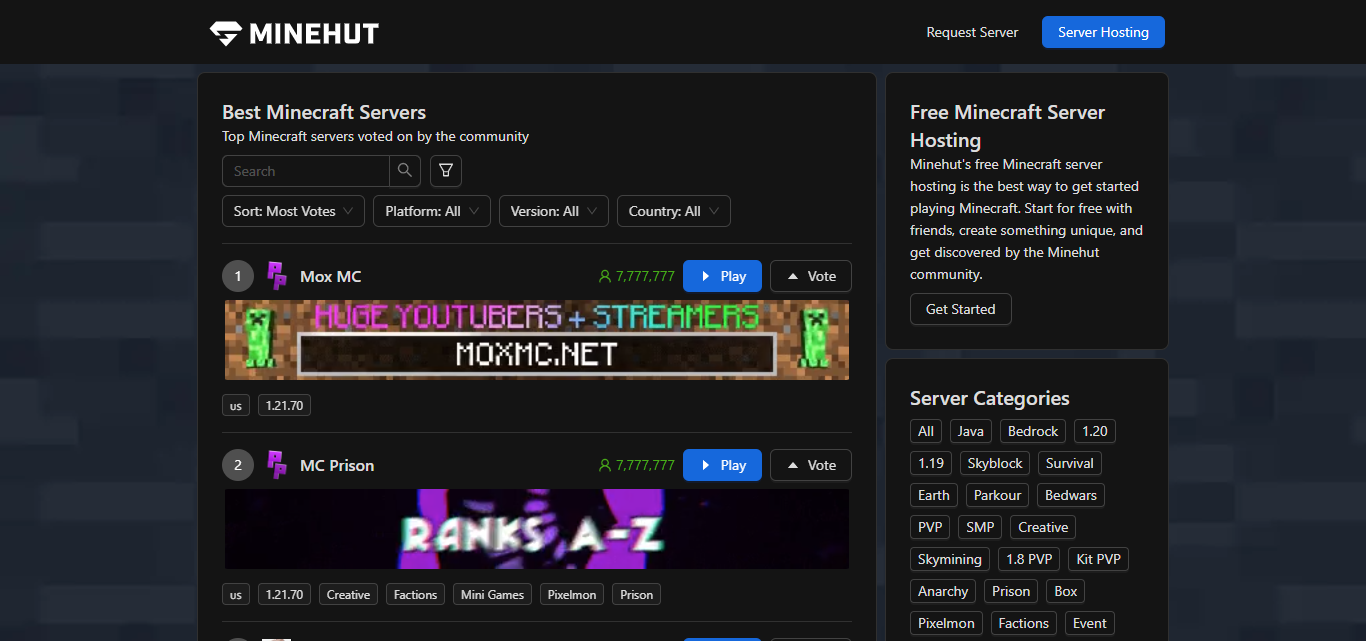
Task: Click the search magnifier icon
Action: click(x=405, y=171)
